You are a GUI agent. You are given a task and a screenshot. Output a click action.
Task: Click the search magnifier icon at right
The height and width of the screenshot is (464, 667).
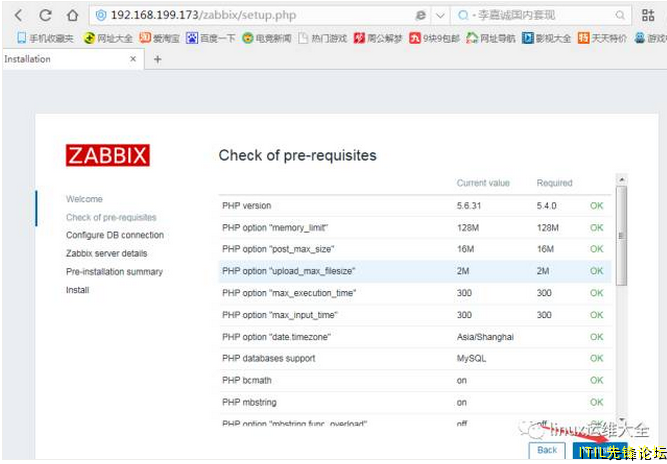(x=620, y=16)
